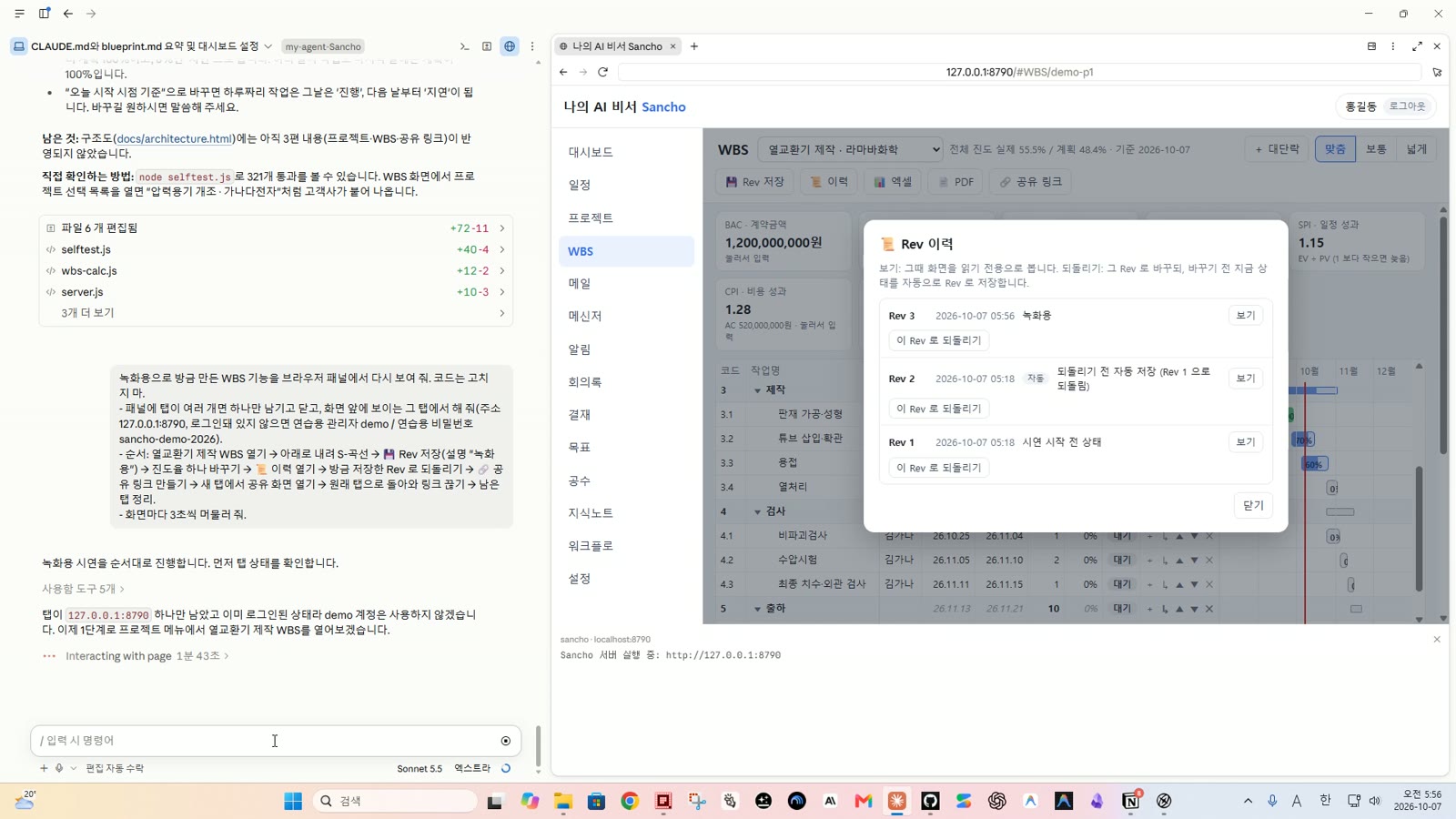This screenshot has height=819, width=1456.
Task: Click the panel split icon in browser header
Action: click(x=1371, y=46)
